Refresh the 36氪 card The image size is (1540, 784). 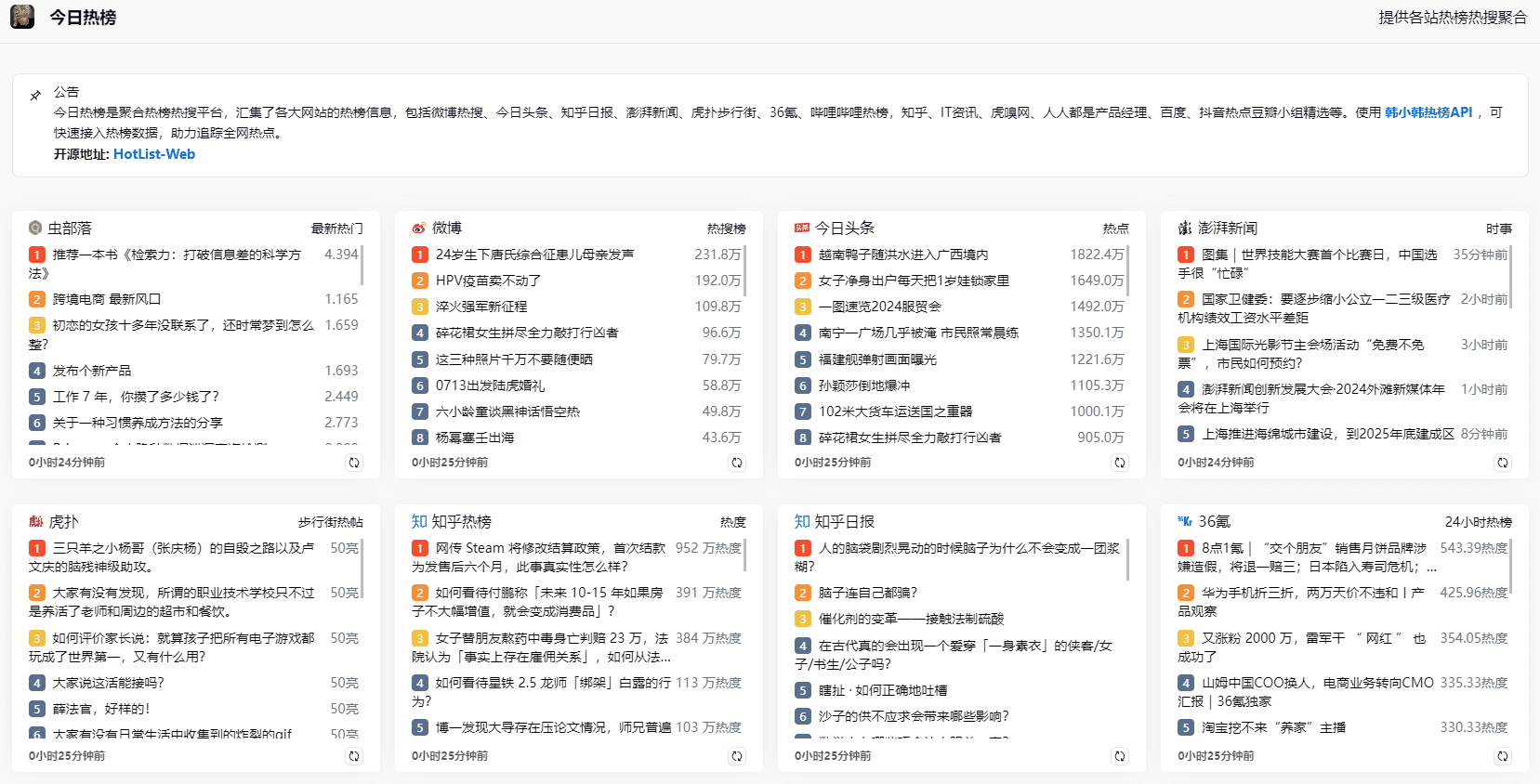click(x=1502, y=756)
